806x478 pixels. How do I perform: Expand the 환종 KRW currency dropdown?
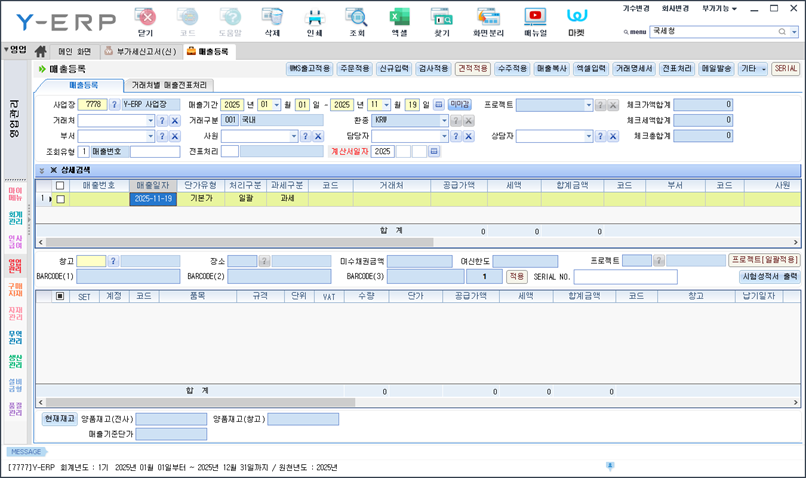pyautogui.click(x=441, y=120)
